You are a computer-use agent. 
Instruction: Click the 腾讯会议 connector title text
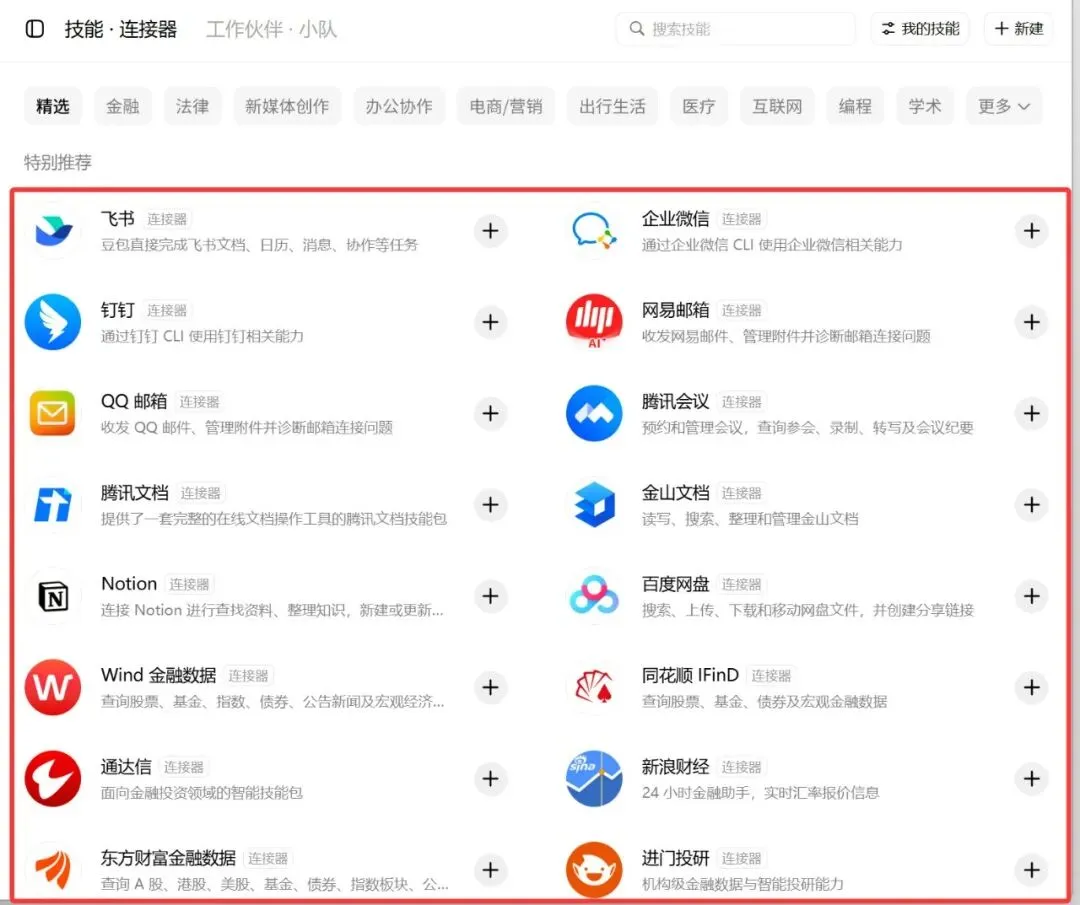675,402
